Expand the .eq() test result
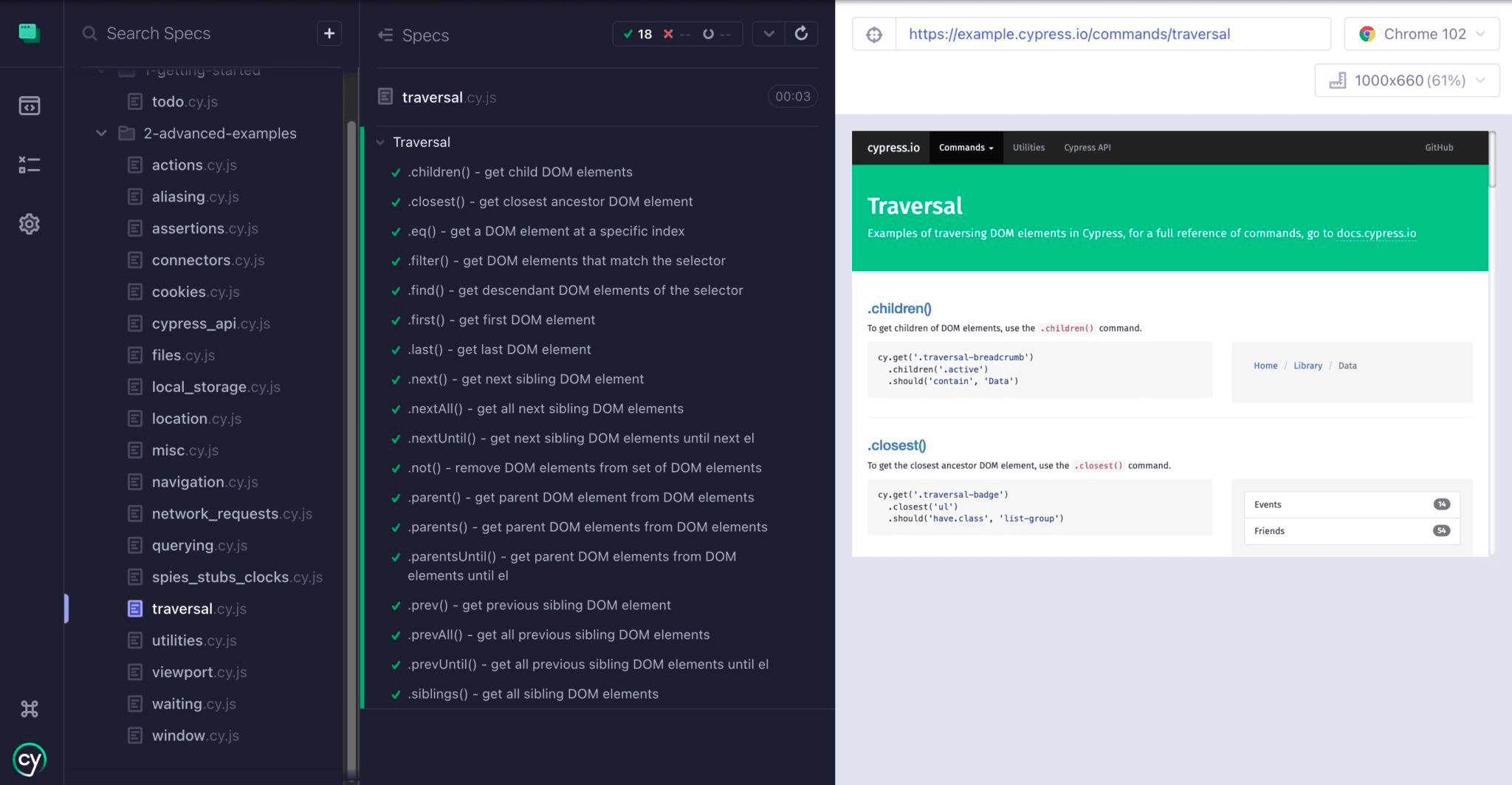The image size is (1512, 785). [546, 231]
